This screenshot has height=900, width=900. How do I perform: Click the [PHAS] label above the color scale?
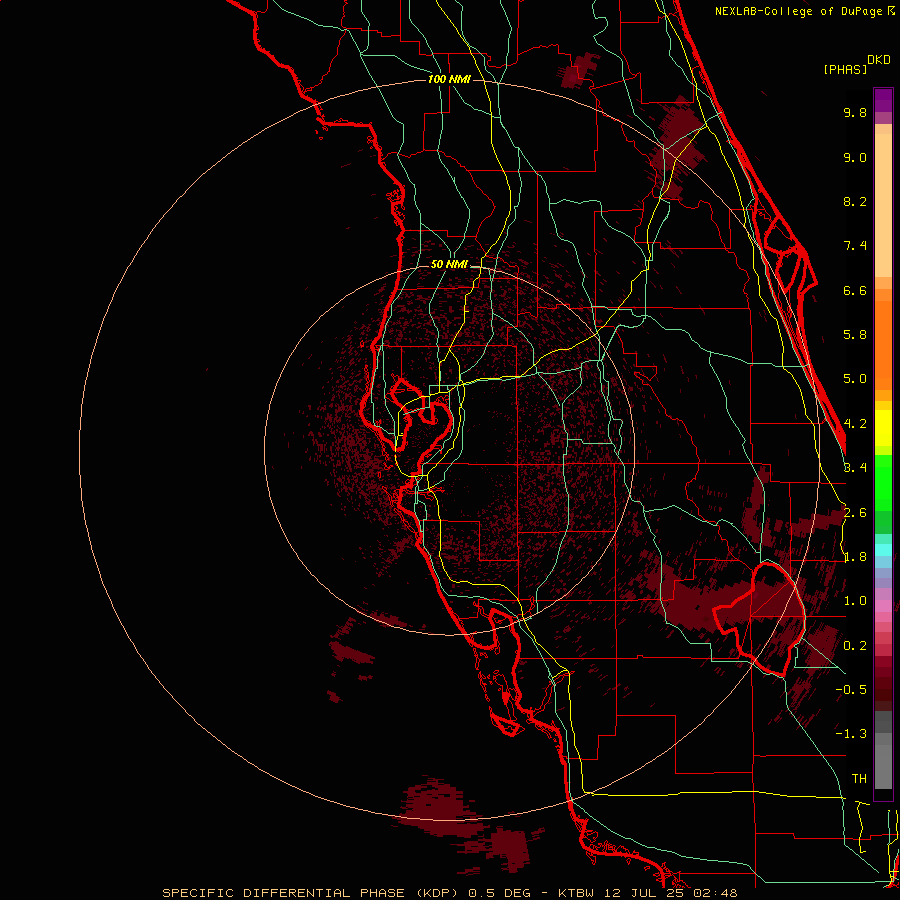pyautogui.click(x=845, y=69)
